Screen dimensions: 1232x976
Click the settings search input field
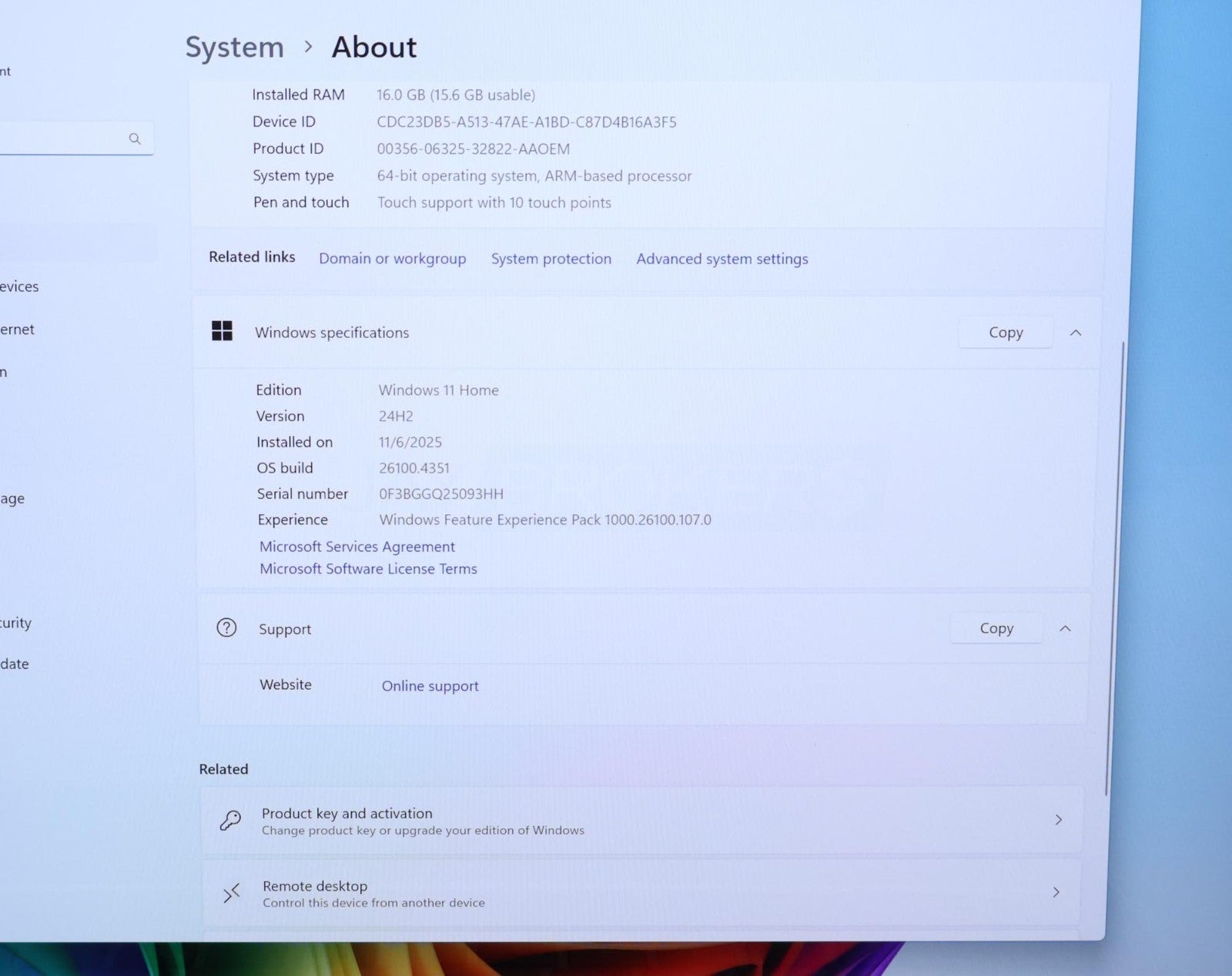pyautogui.click(x=62, y=139)
